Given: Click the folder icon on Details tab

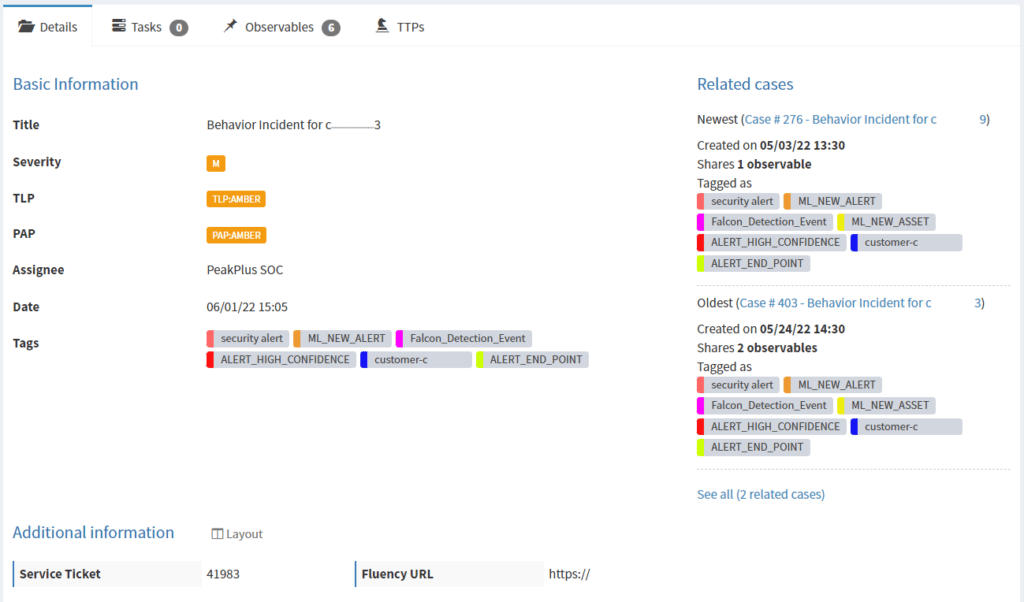Looking at the screenshot, I should [x=26, y=27].
